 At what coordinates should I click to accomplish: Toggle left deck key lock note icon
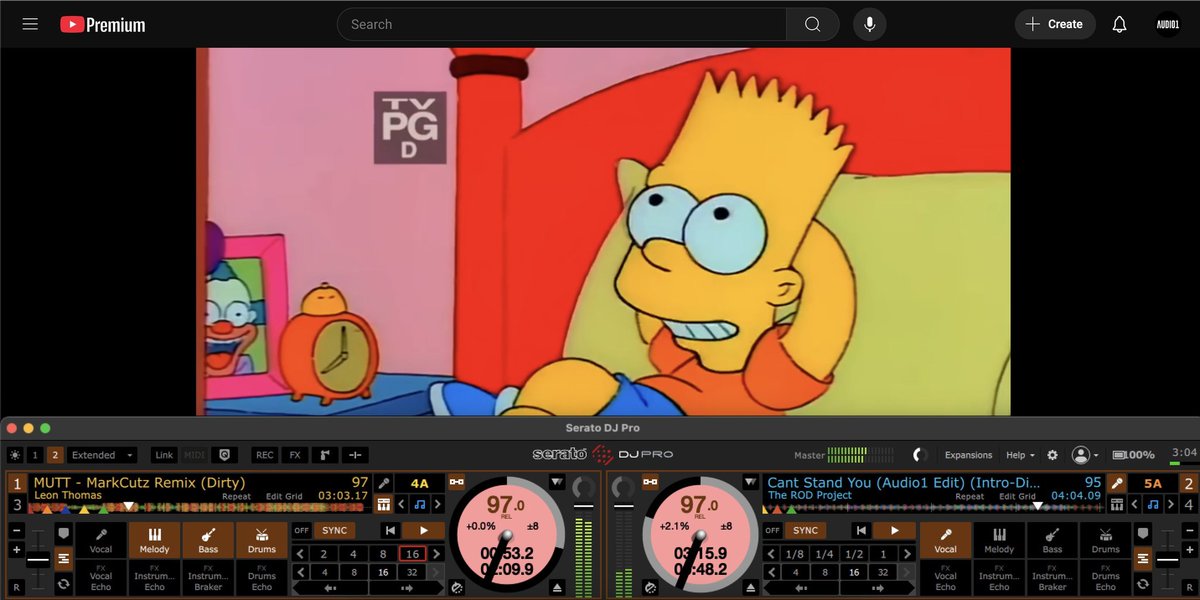click(420, 504)
